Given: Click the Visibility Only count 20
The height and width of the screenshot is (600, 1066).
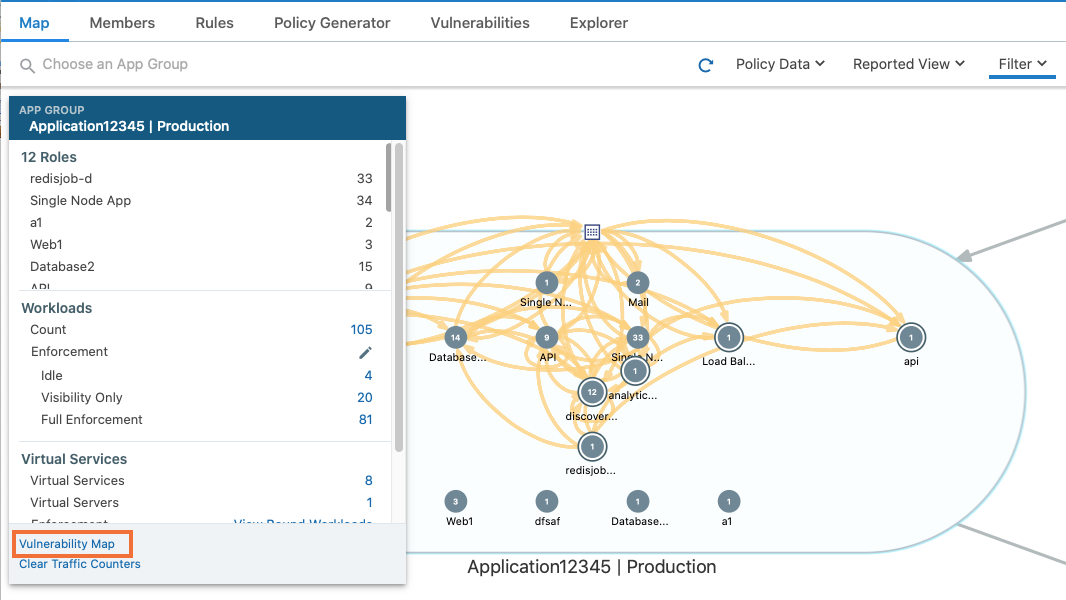Looking at the screenshot, I should pyautogui.click(x=364, y=398).
